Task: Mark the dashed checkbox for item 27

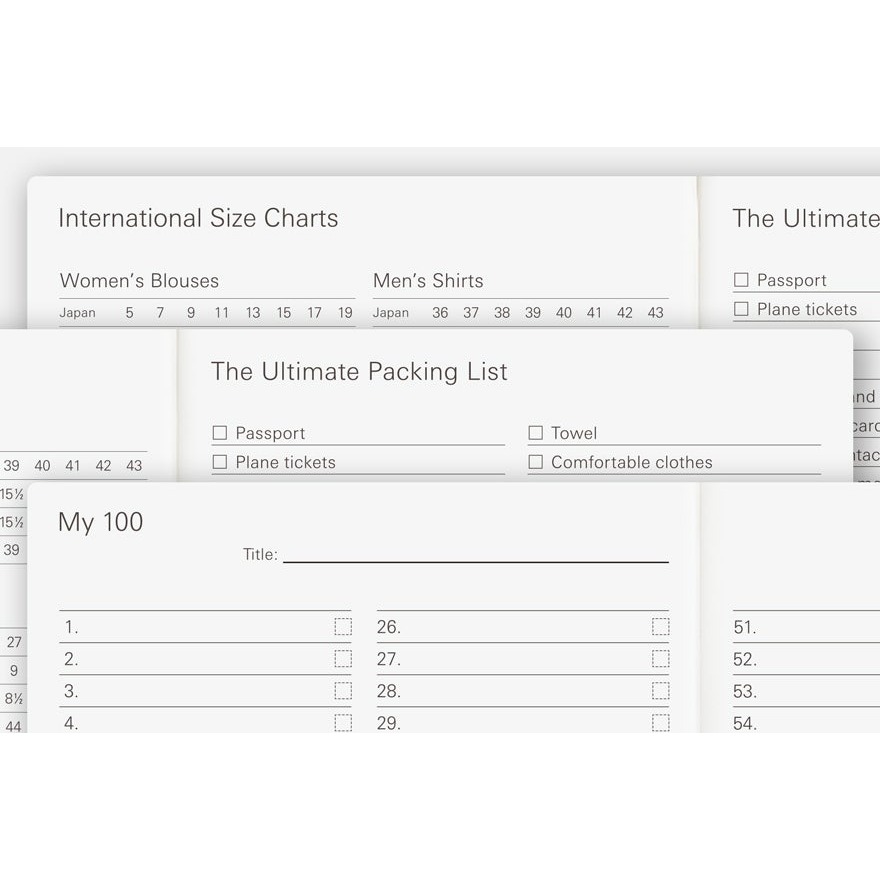Action: tap(661, 658)
